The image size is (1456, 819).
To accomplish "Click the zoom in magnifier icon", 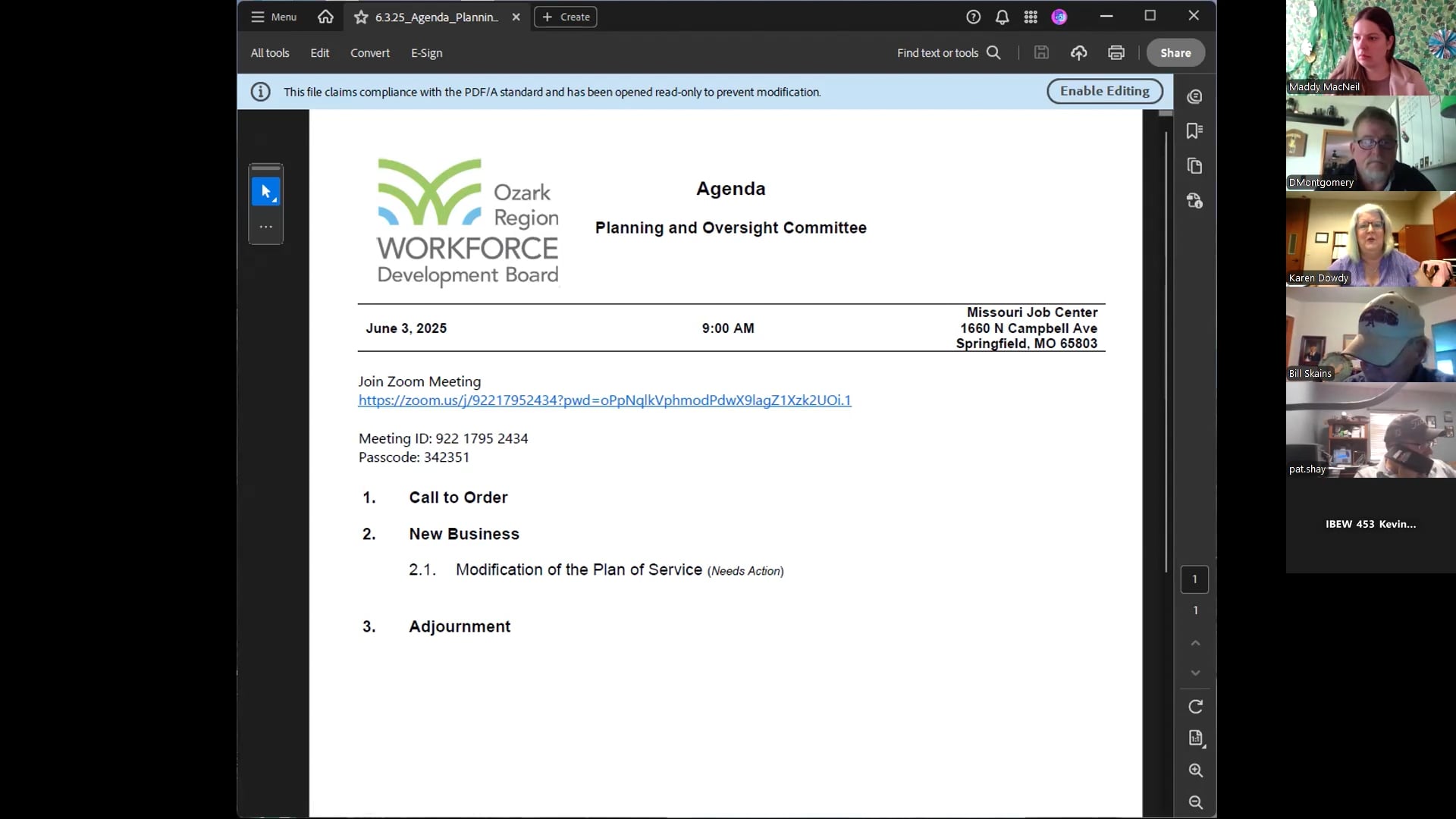I will tap(1196, 770).
